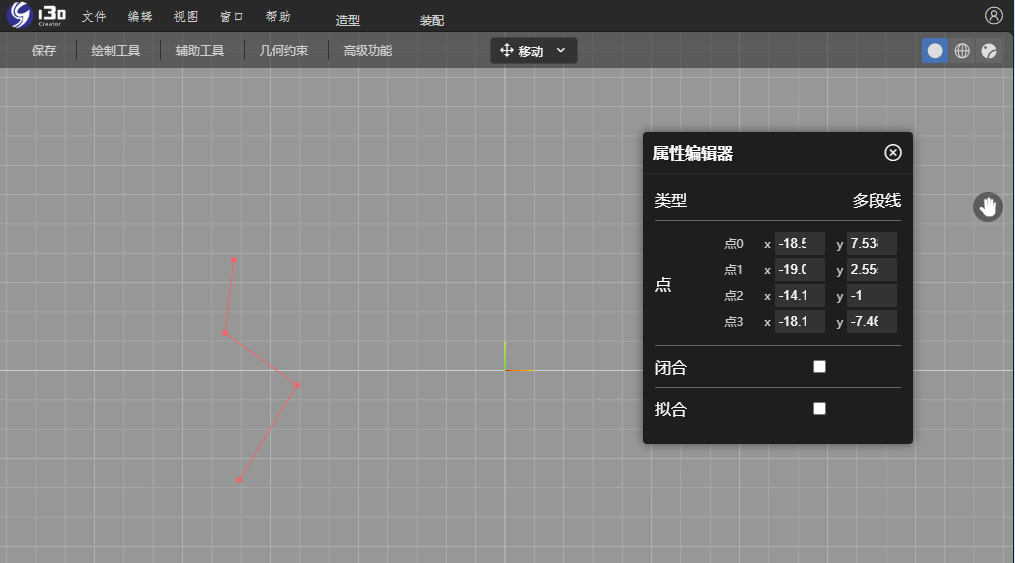Open the 文件 menu
Viewport: 1015px width, 563px height.
pyautogui.click(x=94, y=17)
